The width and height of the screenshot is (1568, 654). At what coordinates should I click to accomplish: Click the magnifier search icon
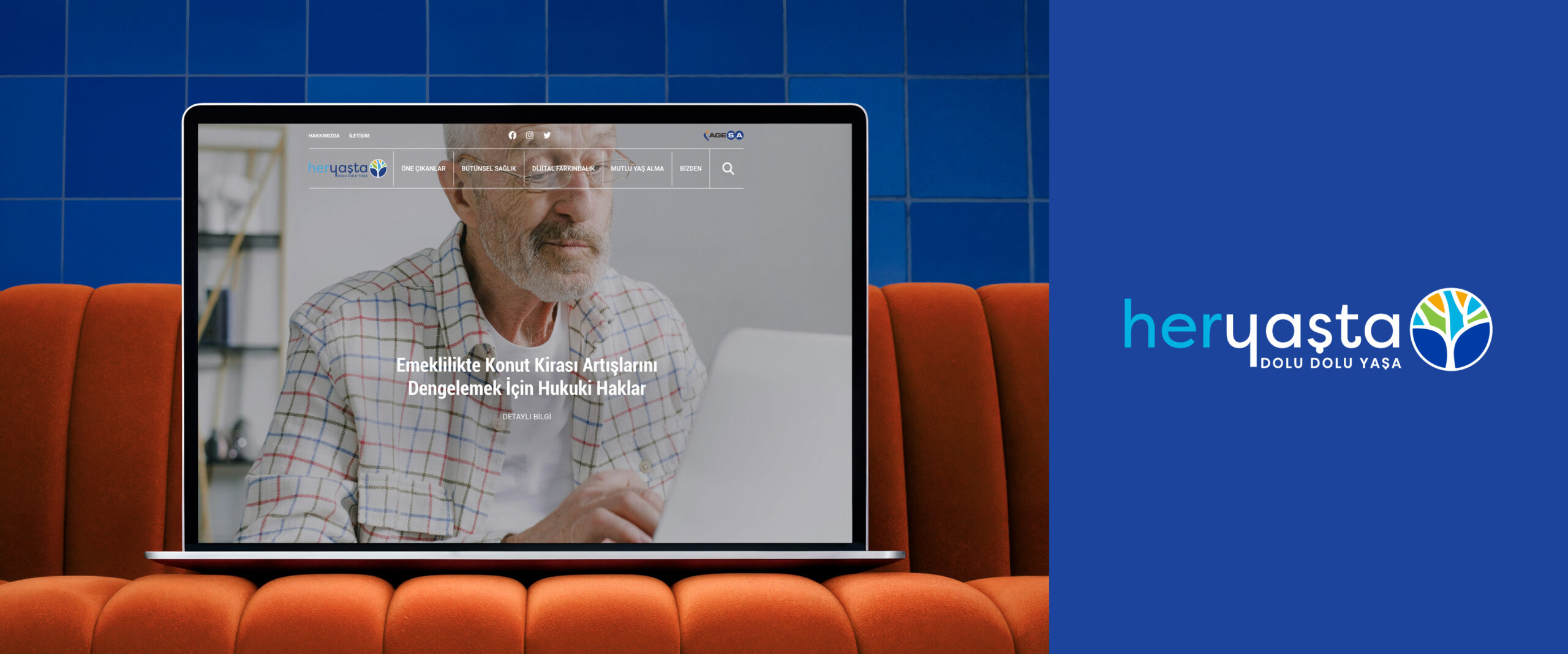coord(728,169)
